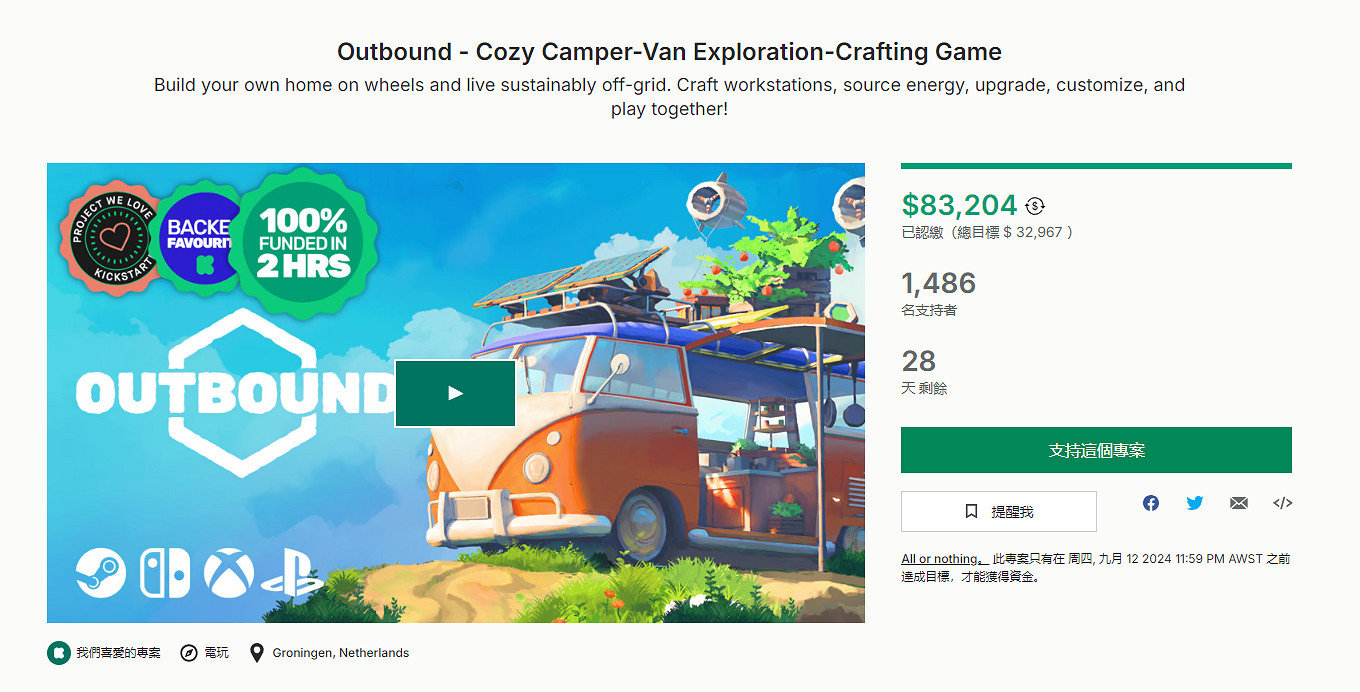This screenshot has width=1360, height=692.
Task: Open the embed code icon
Action: (x=1282, y=503)
